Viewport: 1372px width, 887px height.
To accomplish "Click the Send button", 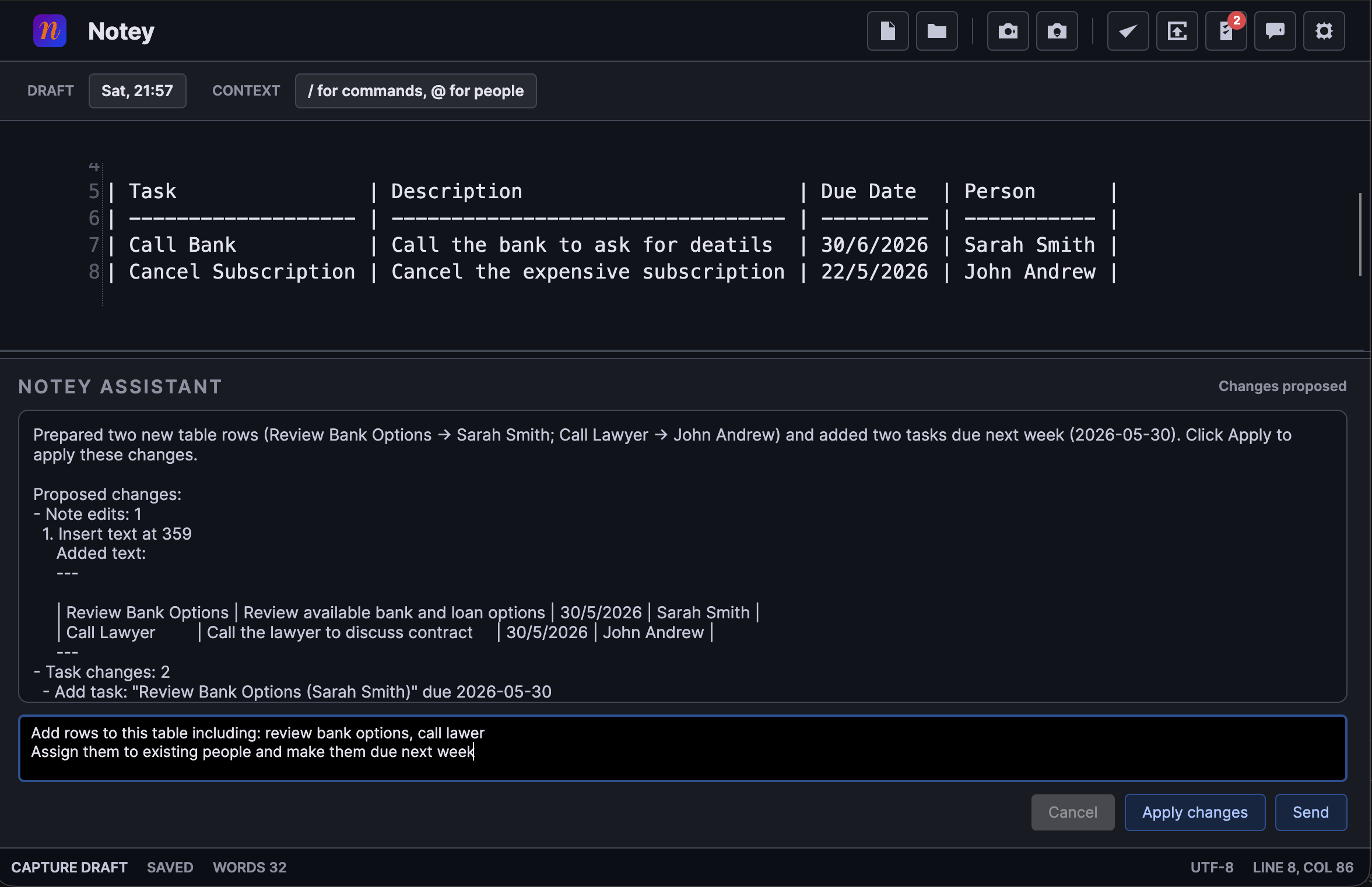I will pyautogui.click(x=1311, y=812).
